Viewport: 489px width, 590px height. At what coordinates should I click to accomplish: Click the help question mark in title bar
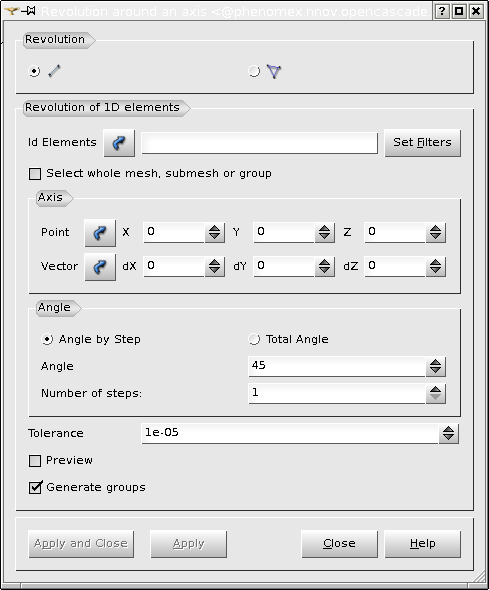[442, 11]
